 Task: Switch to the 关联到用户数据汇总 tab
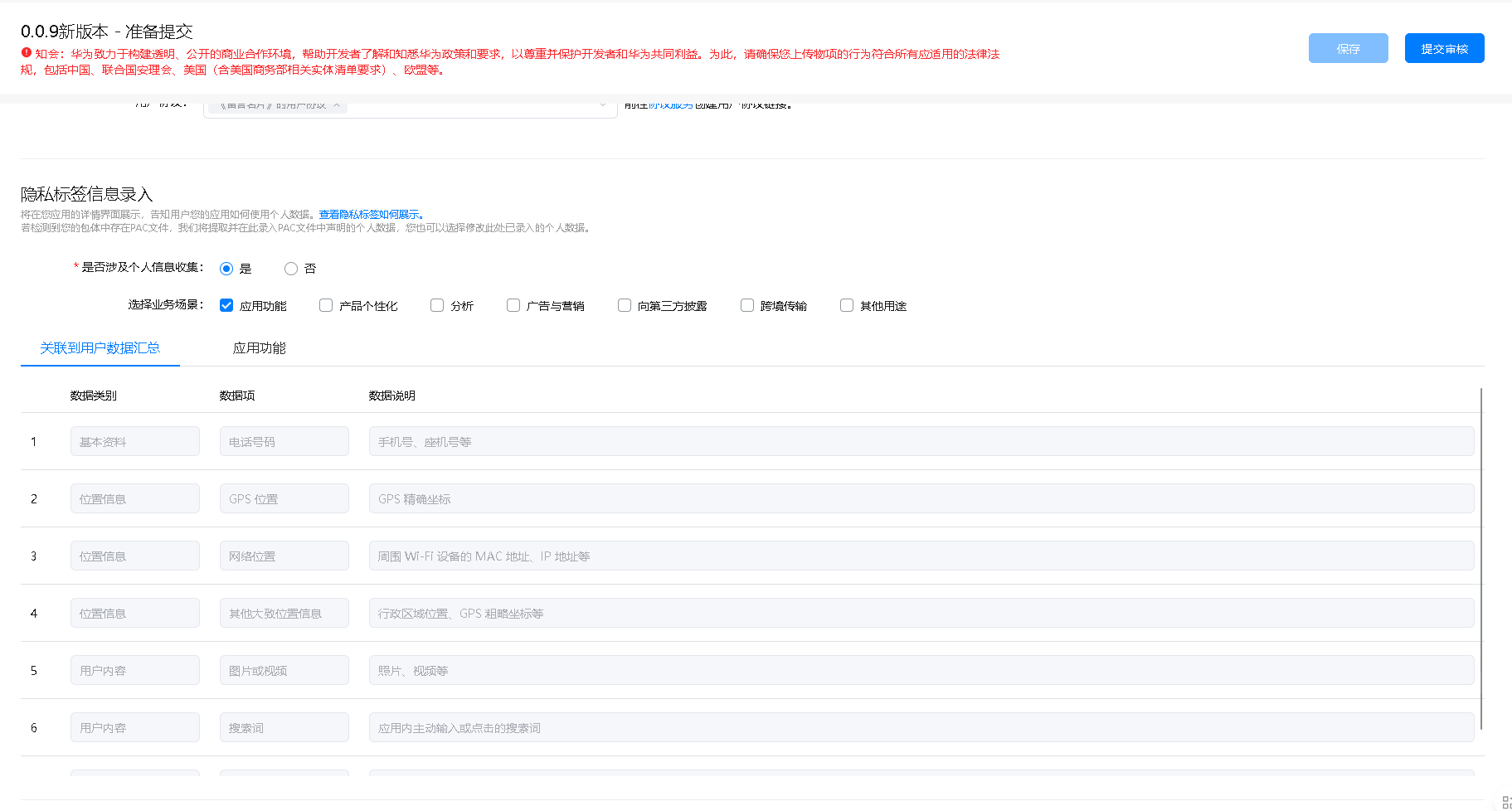pos(100,348)
